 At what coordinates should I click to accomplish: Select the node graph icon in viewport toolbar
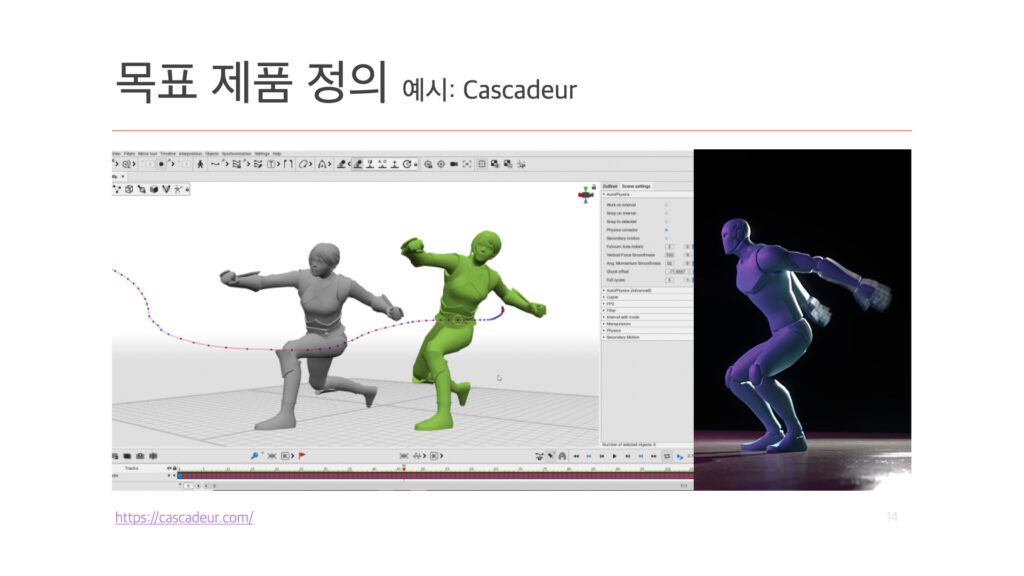click(x=118, y=189)
